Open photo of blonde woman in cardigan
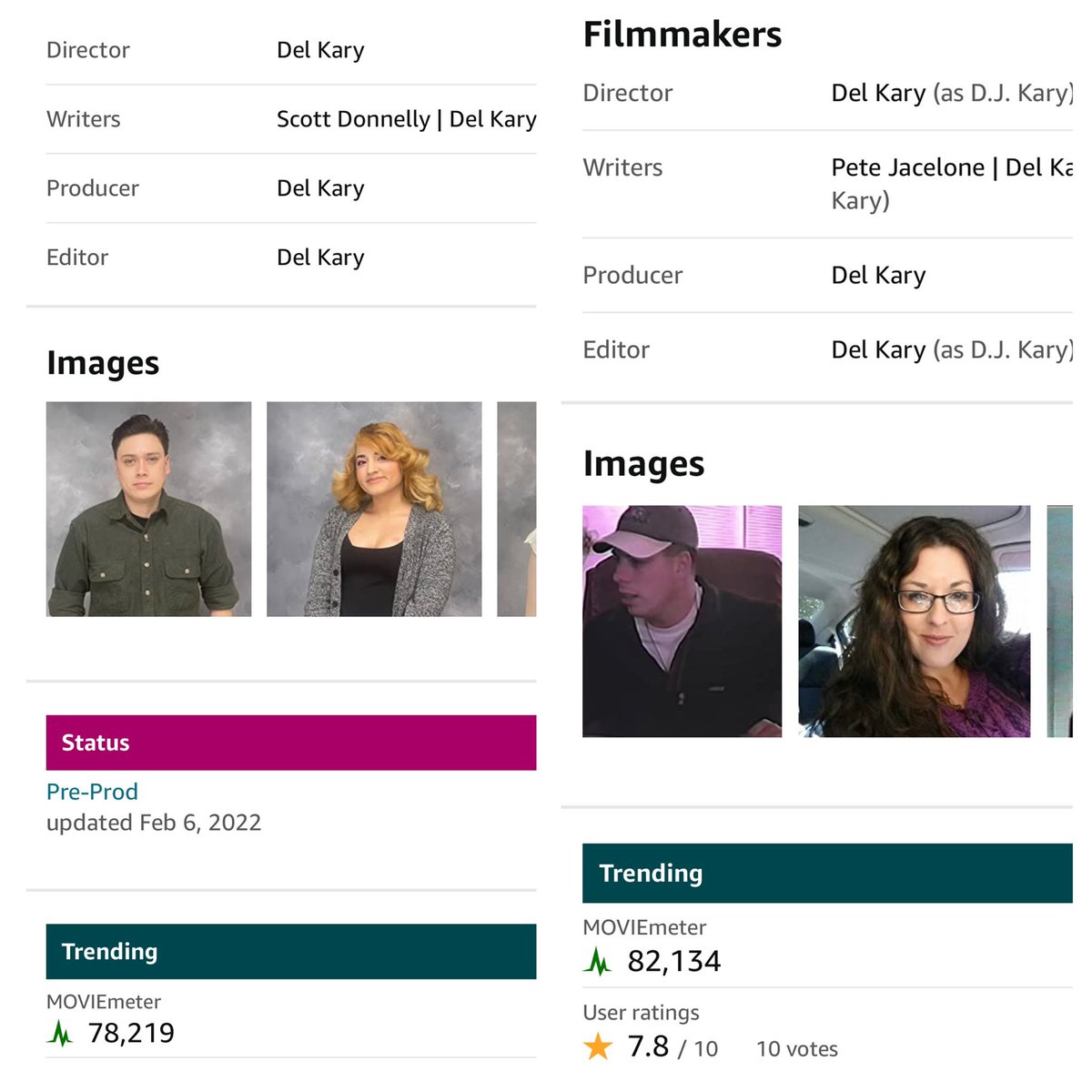The image size is (1092, 1092). [x=374, y=509]
